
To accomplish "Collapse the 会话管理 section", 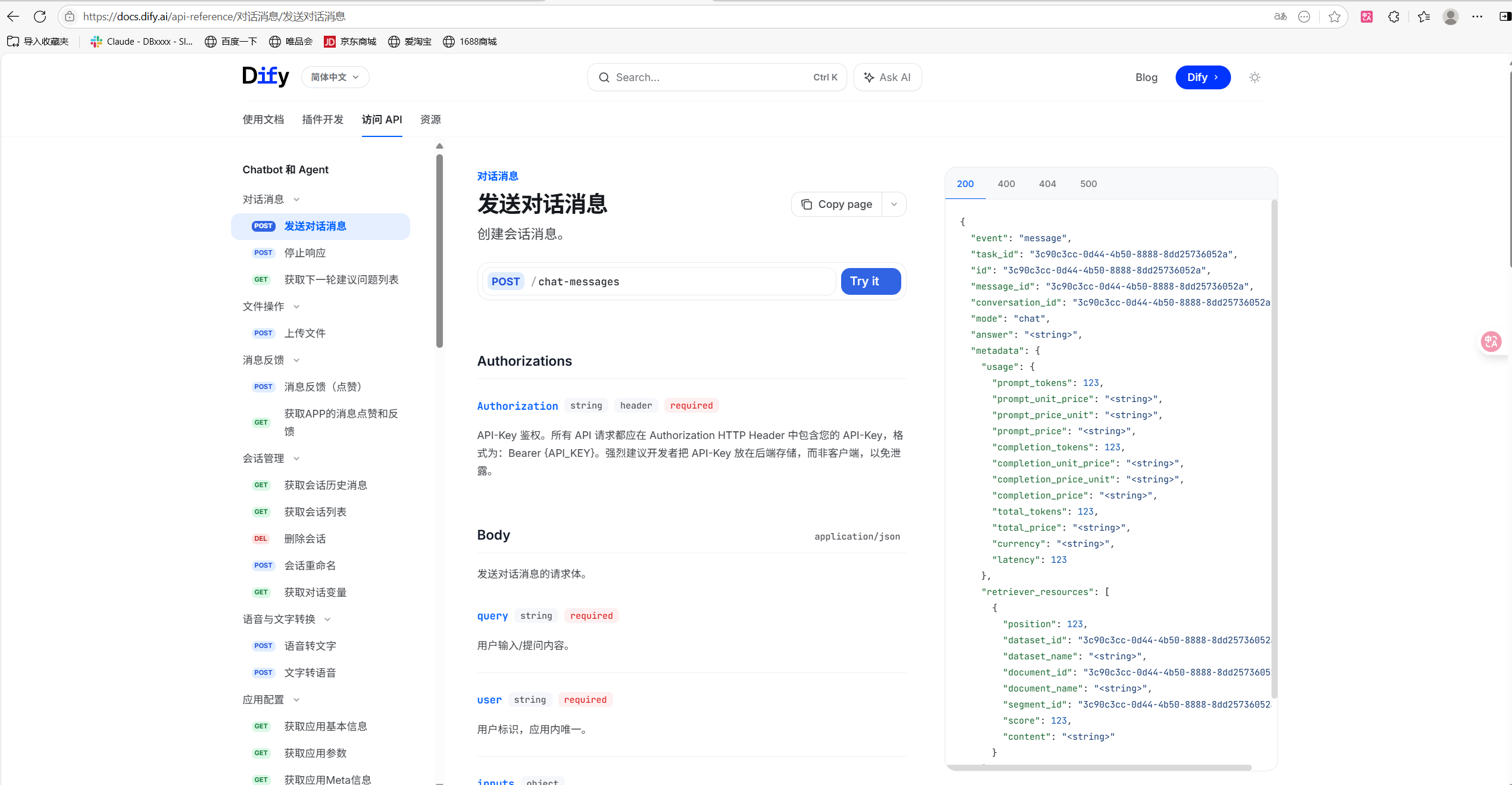I will [296, 459].
